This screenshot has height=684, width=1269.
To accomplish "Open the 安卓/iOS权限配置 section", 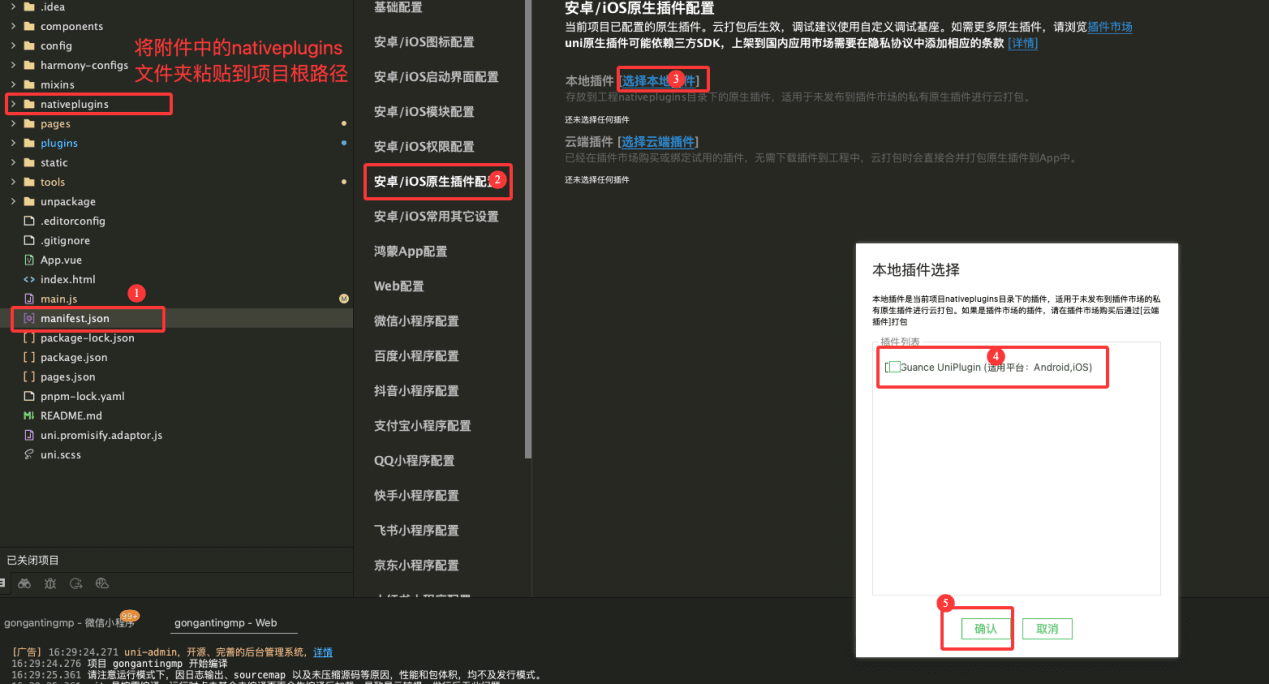I will 424,147.
